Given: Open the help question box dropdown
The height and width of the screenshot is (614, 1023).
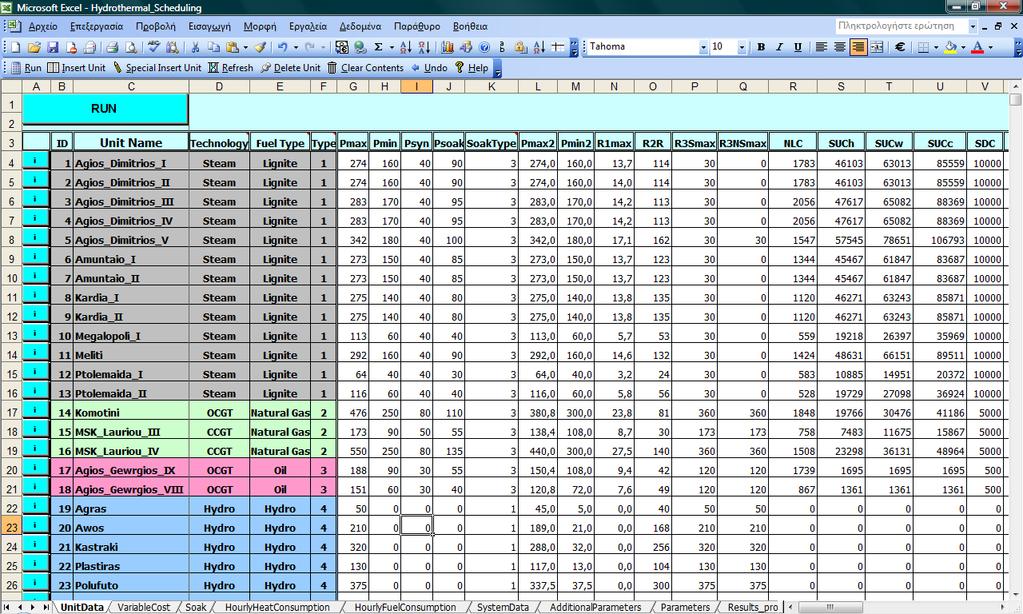Looking at the screenshot, I should pyautogui.click(x=973, y=26).
